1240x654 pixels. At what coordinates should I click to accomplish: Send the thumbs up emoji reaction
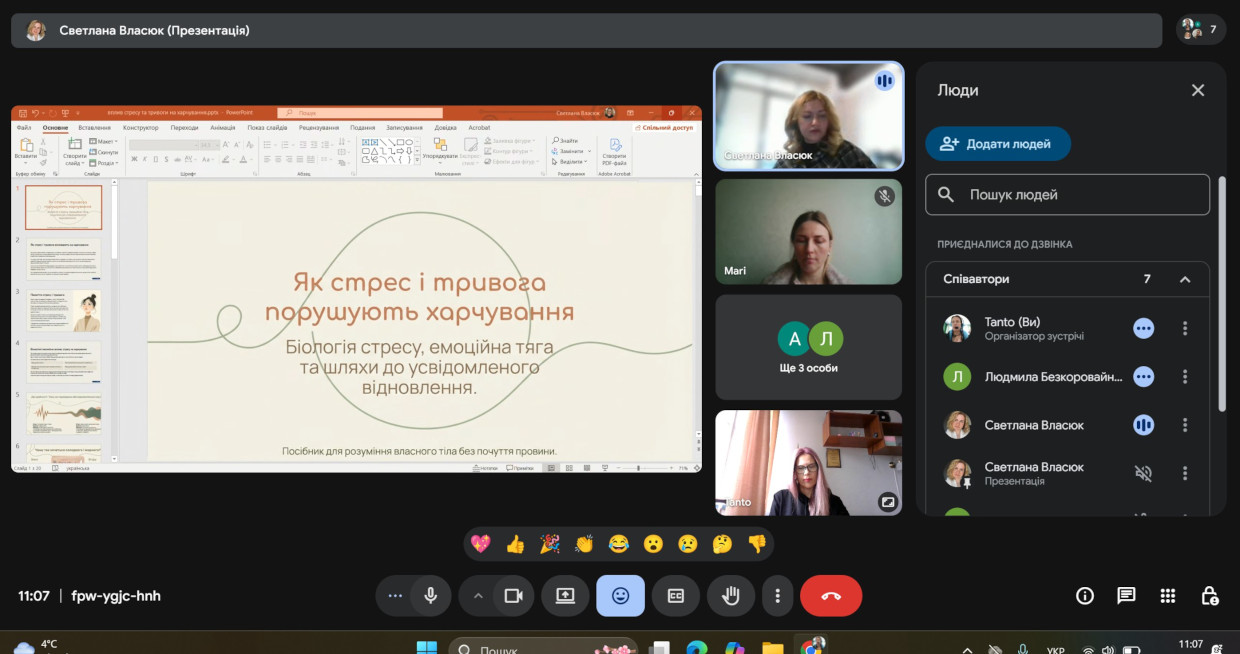pyautogui.click(x=515, y=544)
